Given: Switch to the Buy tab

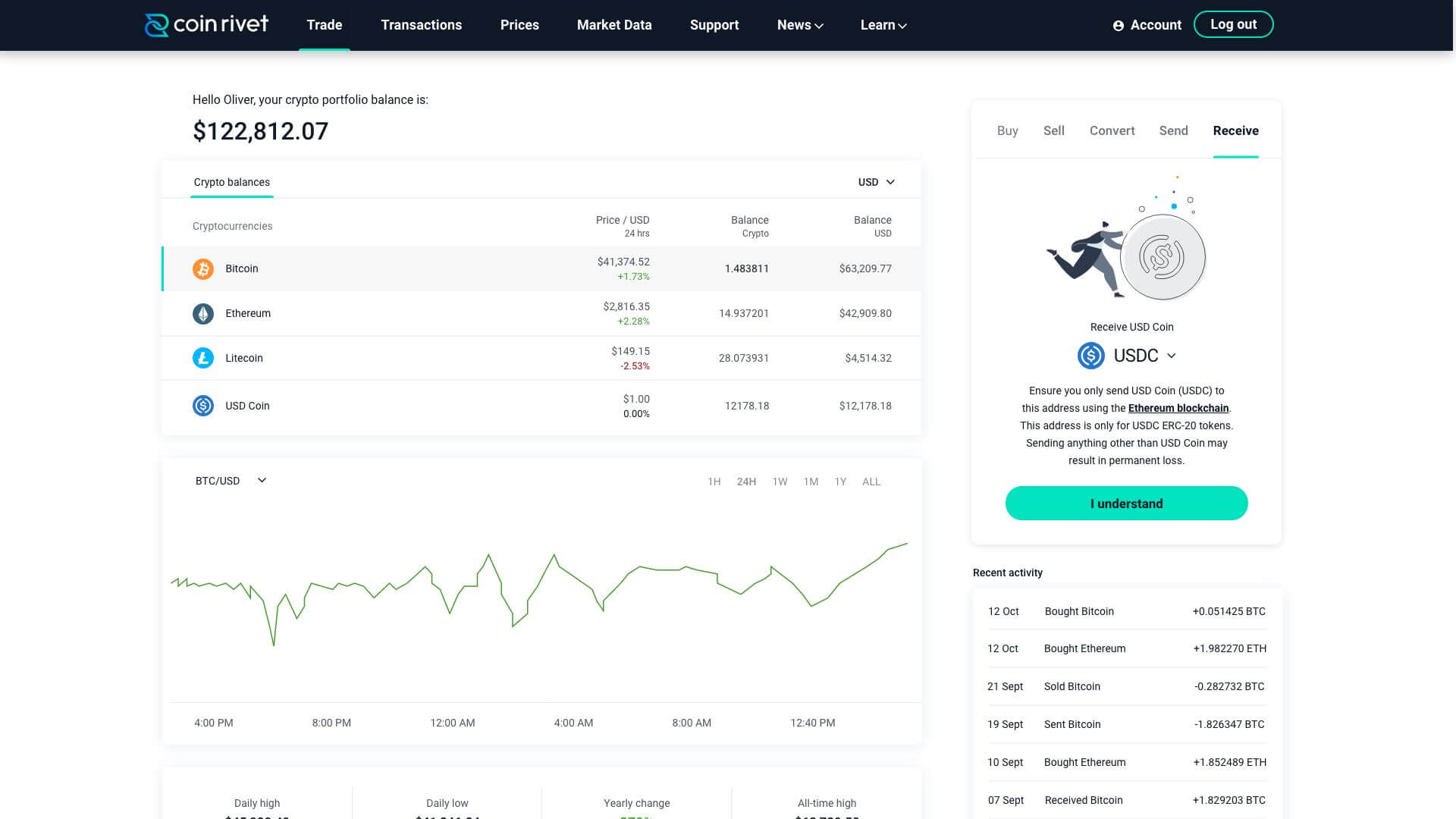Looking at the screenshot, I should (x=1007, y=130).
